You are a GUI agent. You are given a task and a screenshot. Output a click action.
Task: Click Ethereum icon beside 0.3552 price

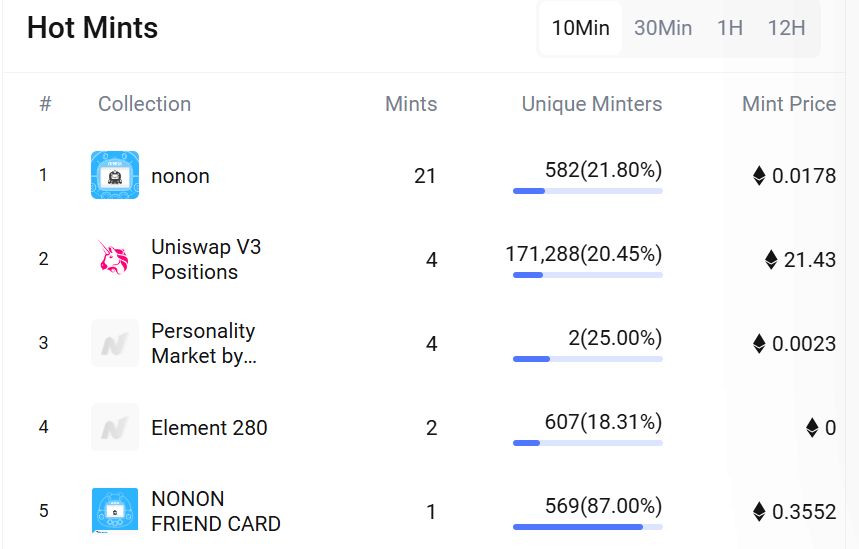coord(759,512)
